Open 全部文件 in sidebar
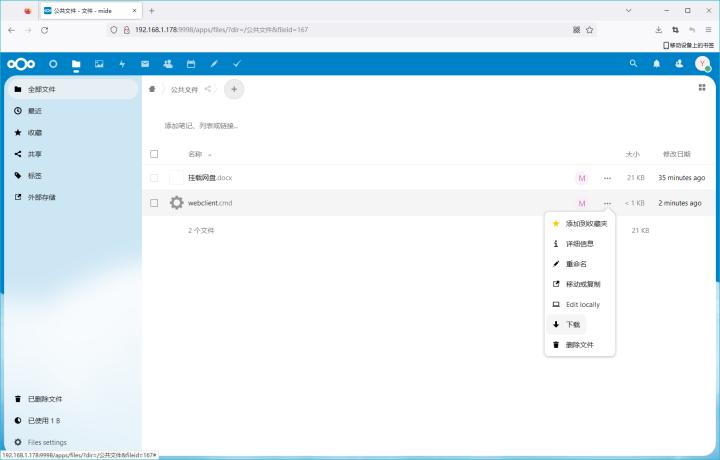Screen dimensions: 720x460 (x=73, y=89)
